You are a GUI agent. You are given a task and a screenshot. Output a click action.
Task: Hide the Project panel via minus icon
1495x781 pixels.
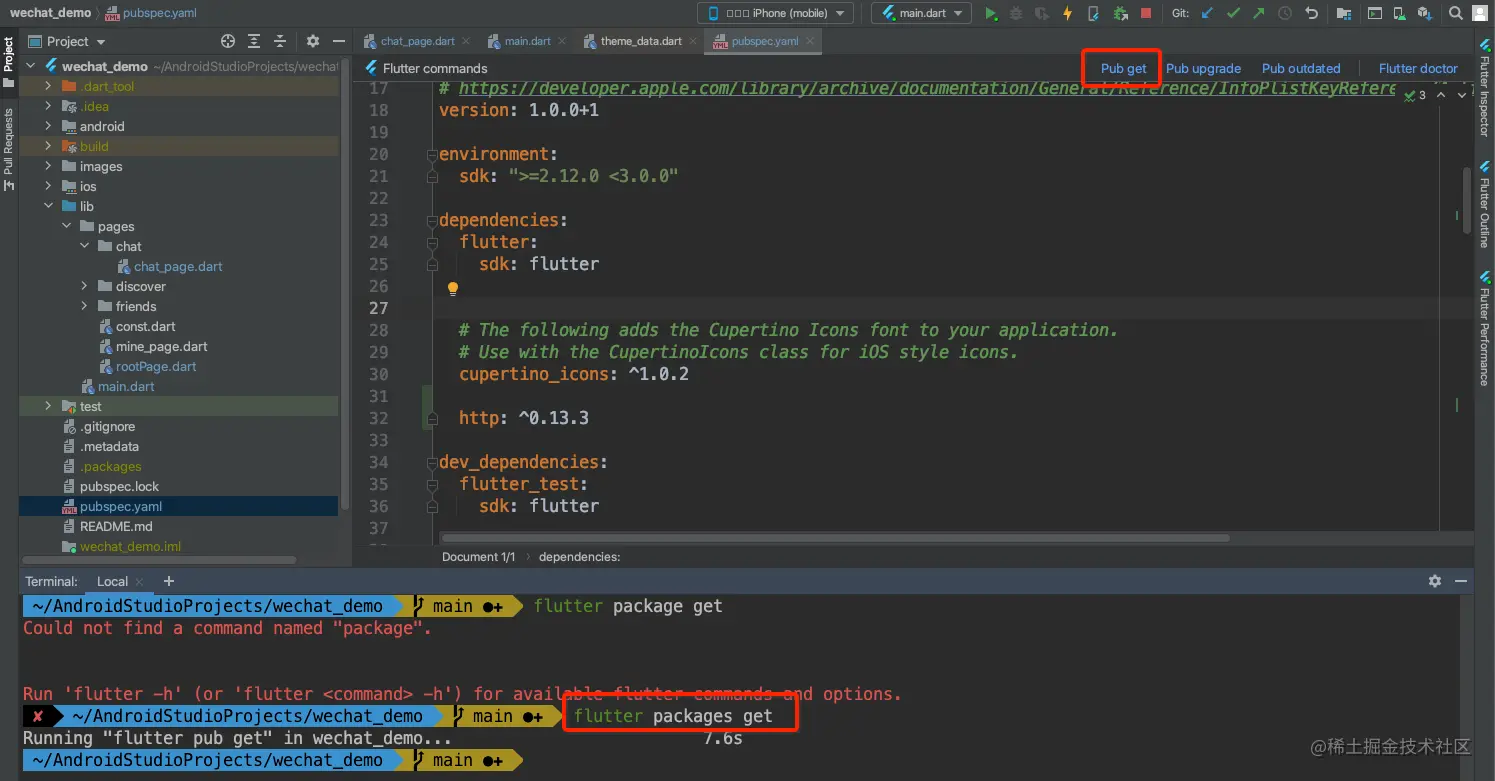(339, 41)
